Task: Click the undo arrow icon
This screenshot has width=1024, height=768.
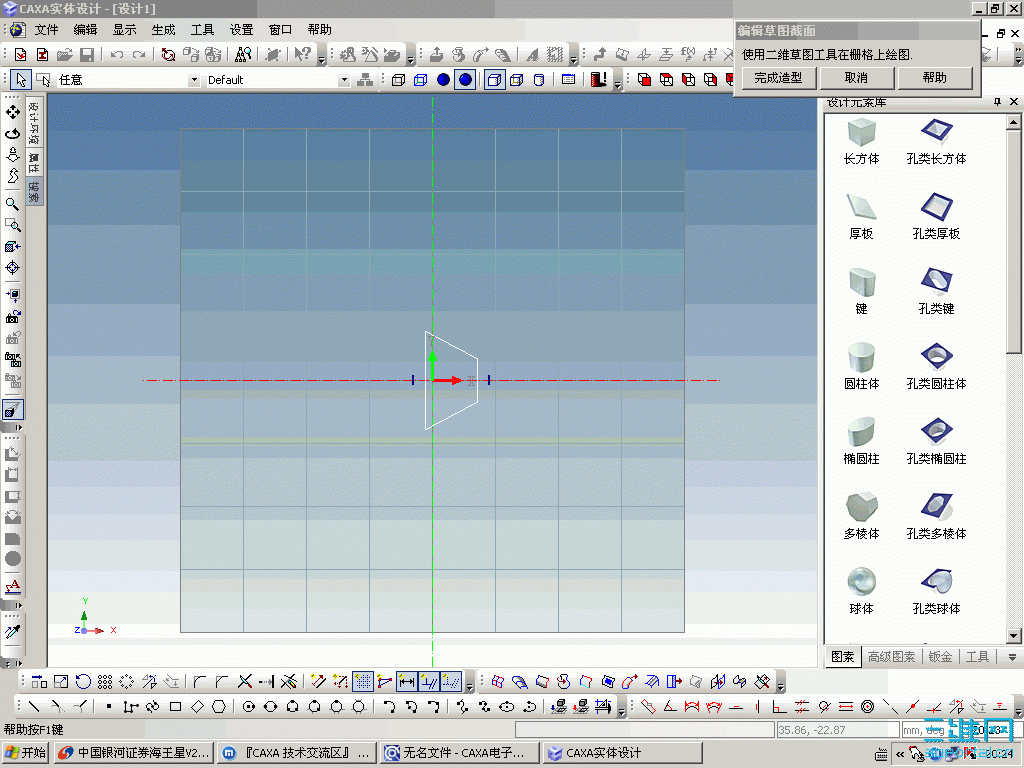Action: 117,55
